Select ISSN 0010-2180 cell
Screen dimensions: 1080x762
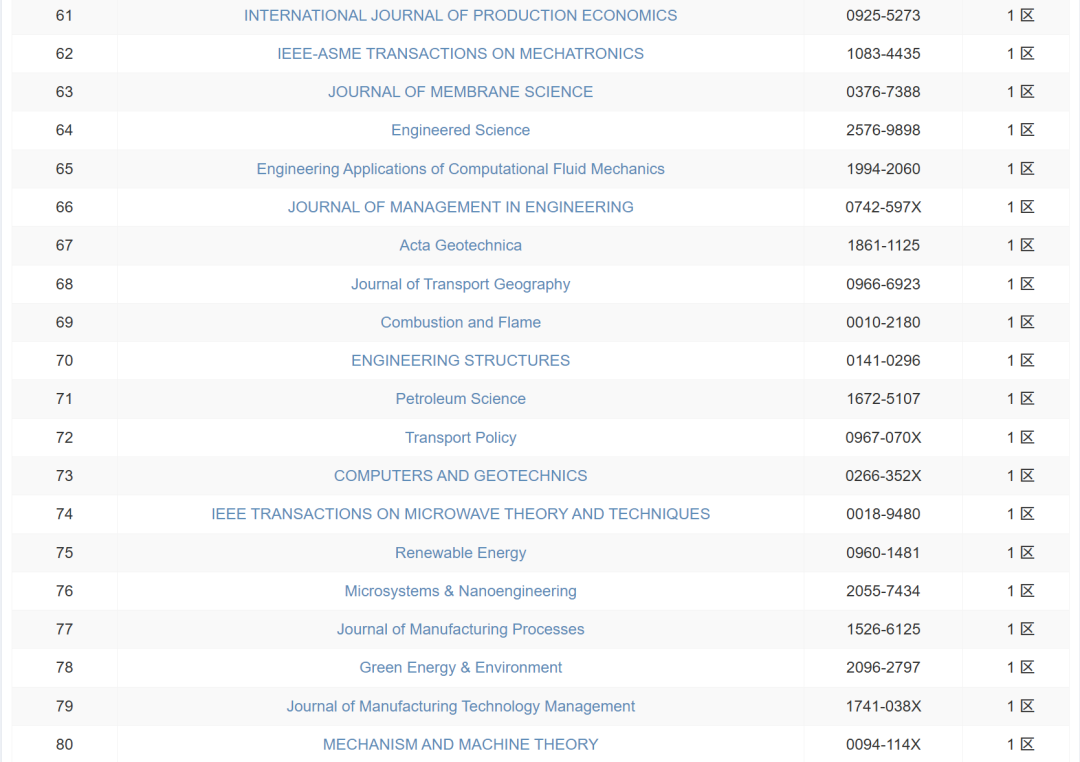883,322
